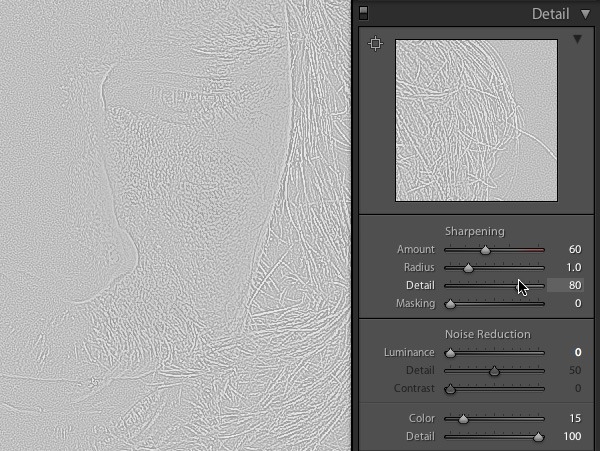Collapse the Detail panel header triangle
The width and height of the screenshot is (600, 451).
pyautogui.click(x=585, y=15)
